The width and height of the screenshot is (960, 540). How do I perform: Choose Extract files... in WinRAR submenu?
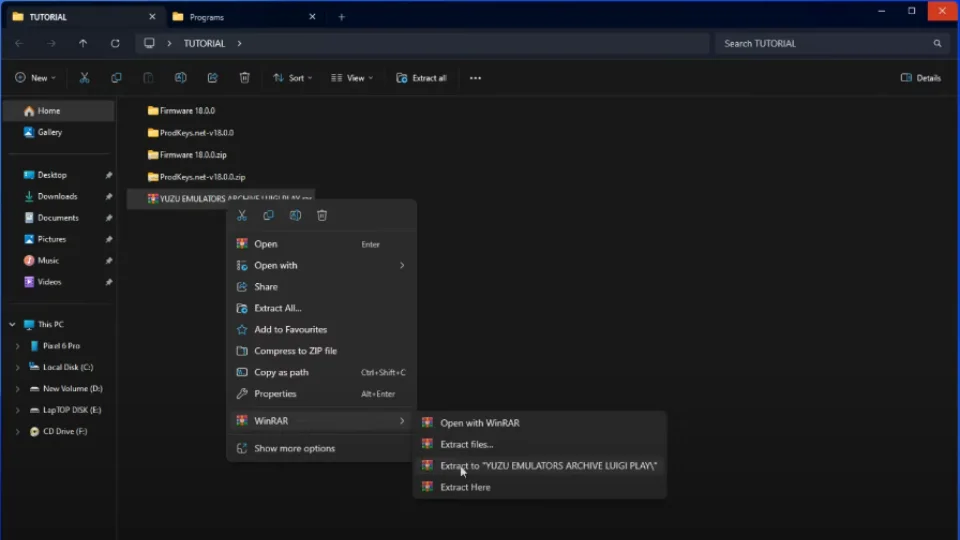pyautogui.click(x=539, y=444)
